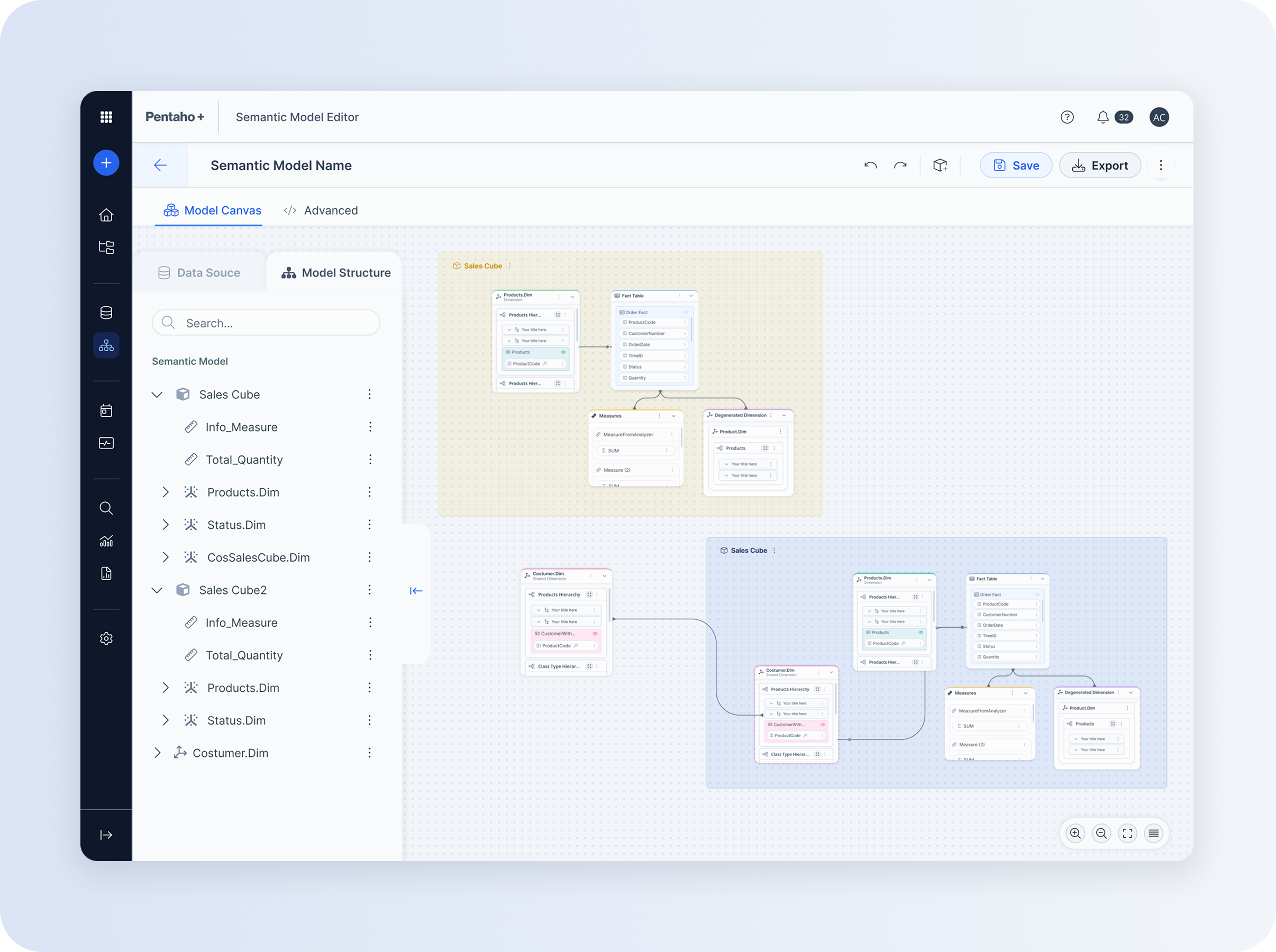Undo the last change
Viewport: 1276px width, 952px height.
pos(870,166)
